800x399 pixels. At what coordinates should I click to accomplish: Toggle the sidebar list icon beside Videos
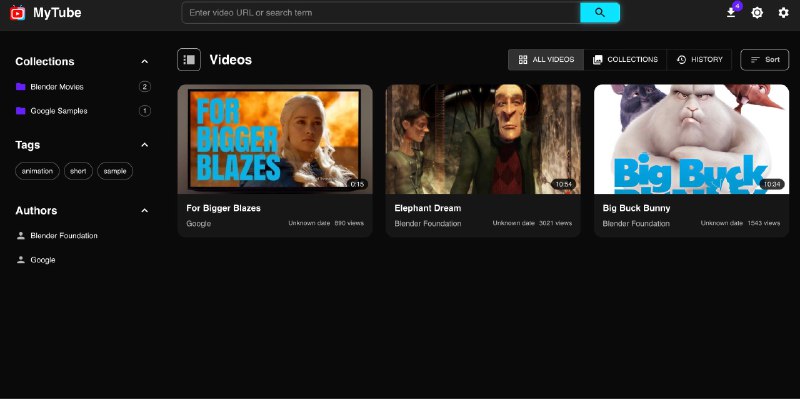[x=189, y=60]
